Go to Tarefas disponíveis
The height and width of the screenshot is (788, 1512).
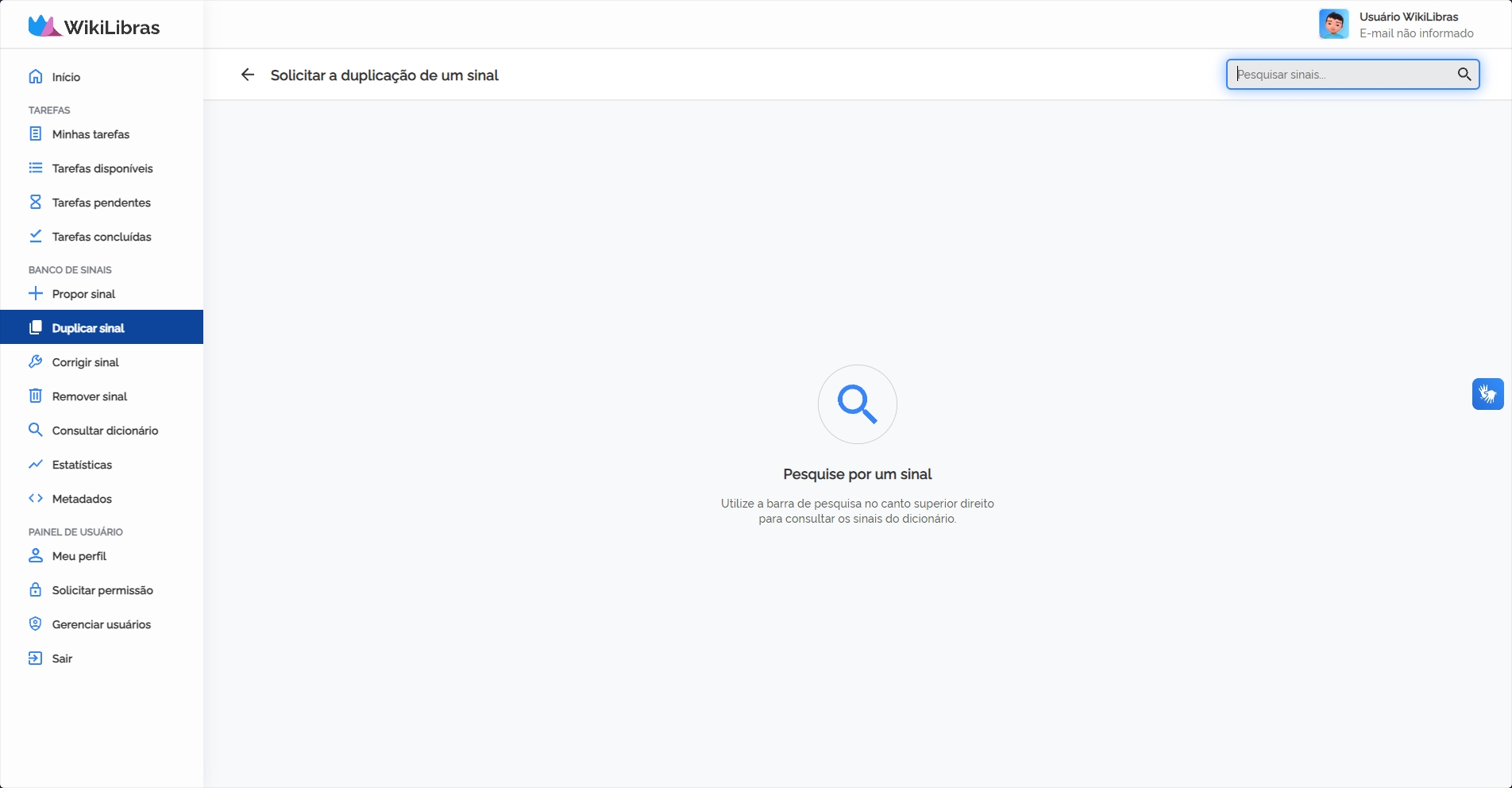coord(102,168)
